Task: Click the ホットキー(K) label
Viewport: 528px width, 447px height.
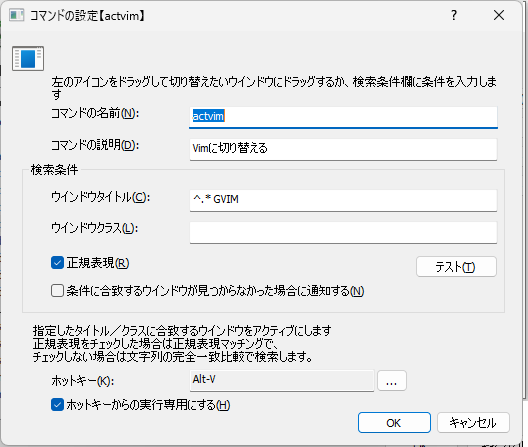Action: coord(82,381)
